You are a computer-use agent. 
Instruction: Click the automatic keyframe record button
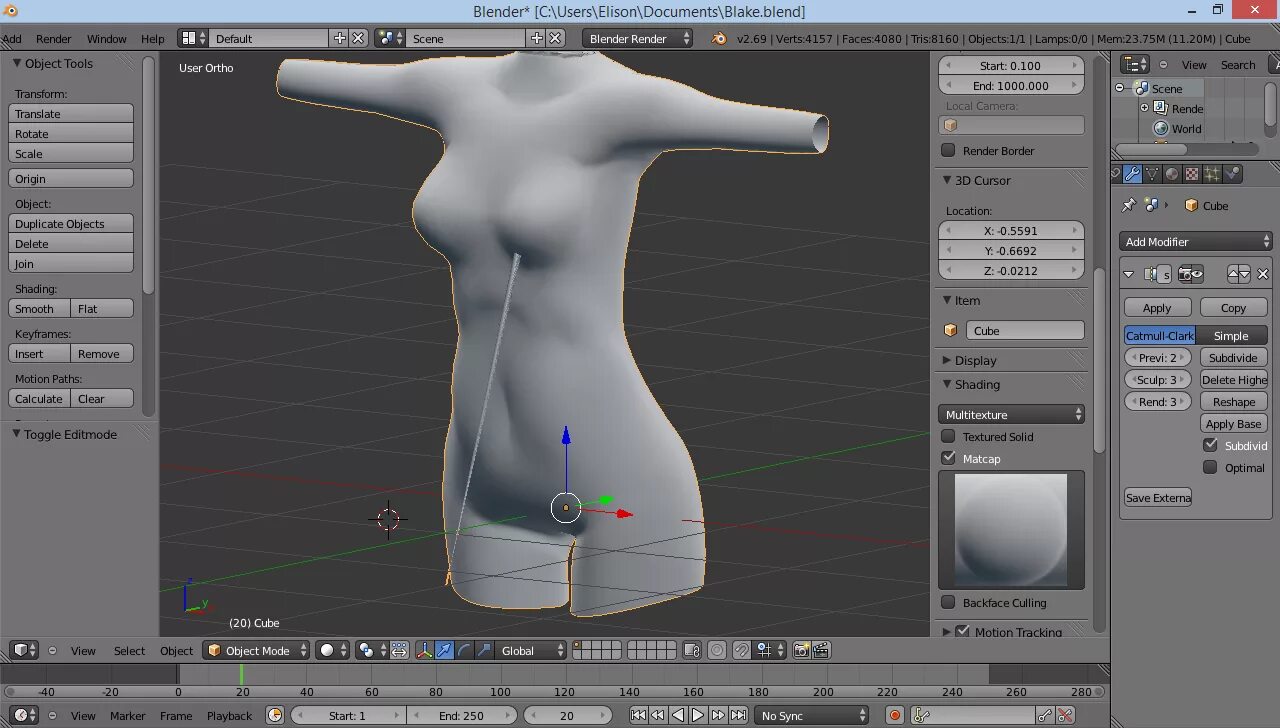point(895,715)
